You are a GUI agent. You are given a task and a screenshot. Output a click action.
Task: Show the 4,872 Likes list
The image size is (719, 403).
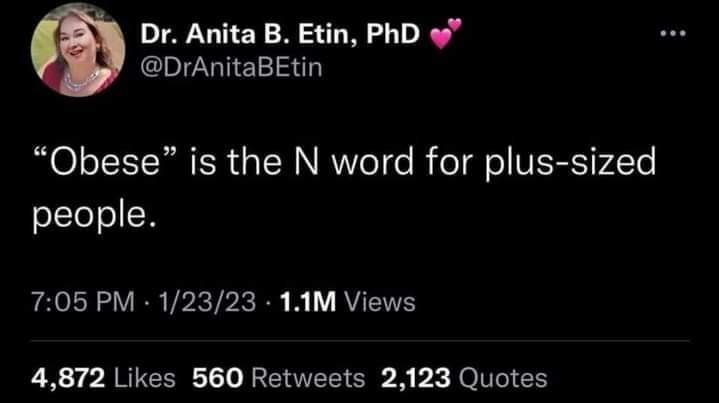pyautogui.click(x=103, y=378)
